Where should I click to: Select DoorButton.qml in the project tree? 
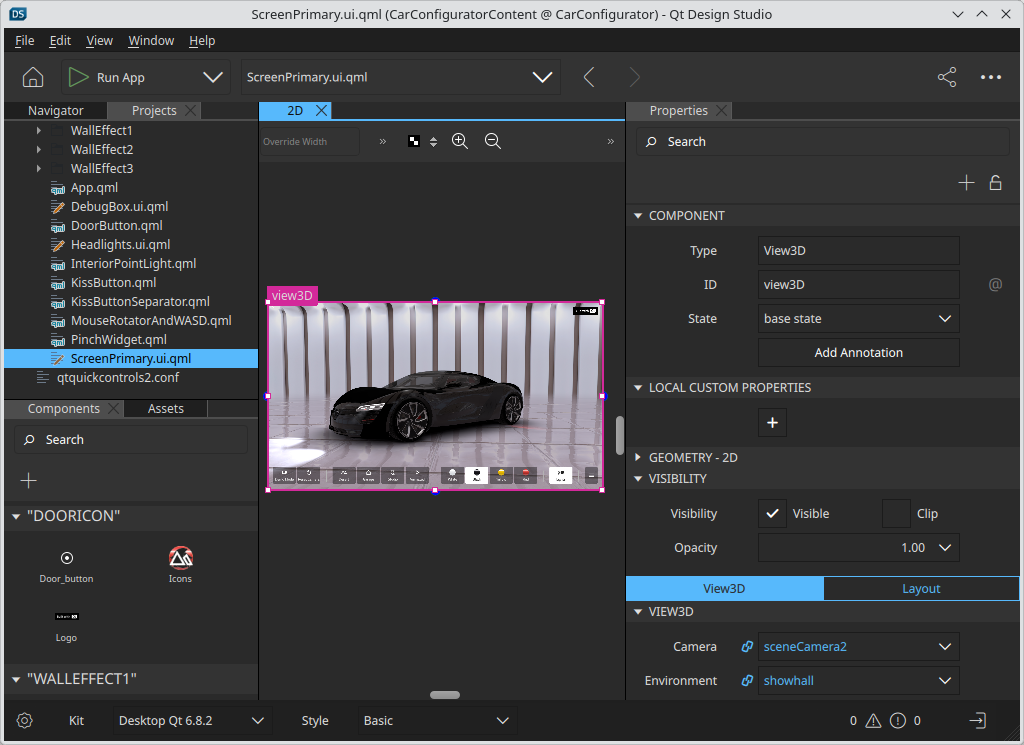coord(116,226)
